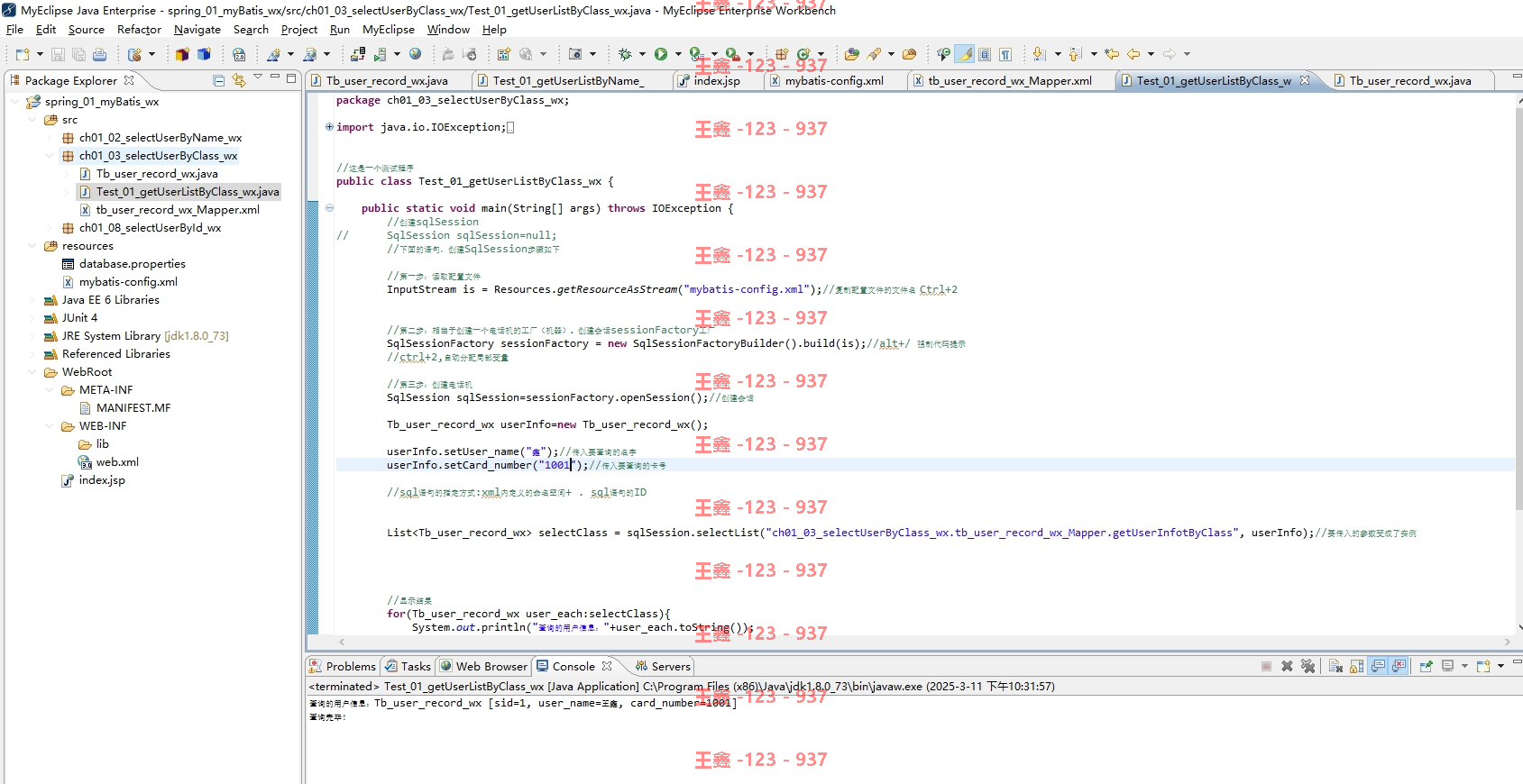
Task: Toggle Show Console on standard error
Action: click(1399, 666)
